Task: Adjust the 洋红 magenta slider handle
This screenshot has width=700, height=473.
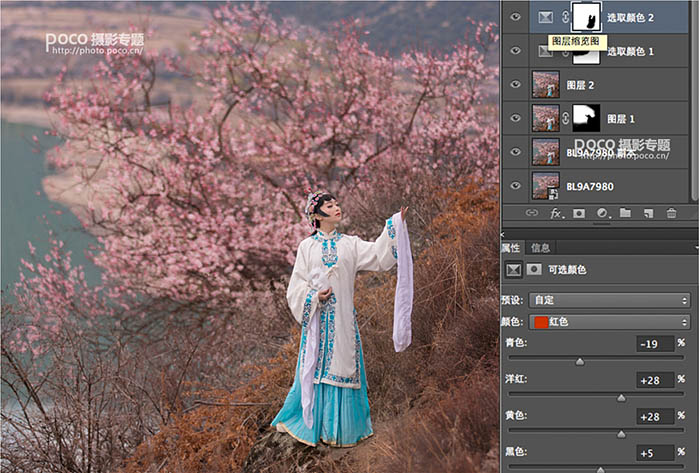Action: [x=621, y=397]
